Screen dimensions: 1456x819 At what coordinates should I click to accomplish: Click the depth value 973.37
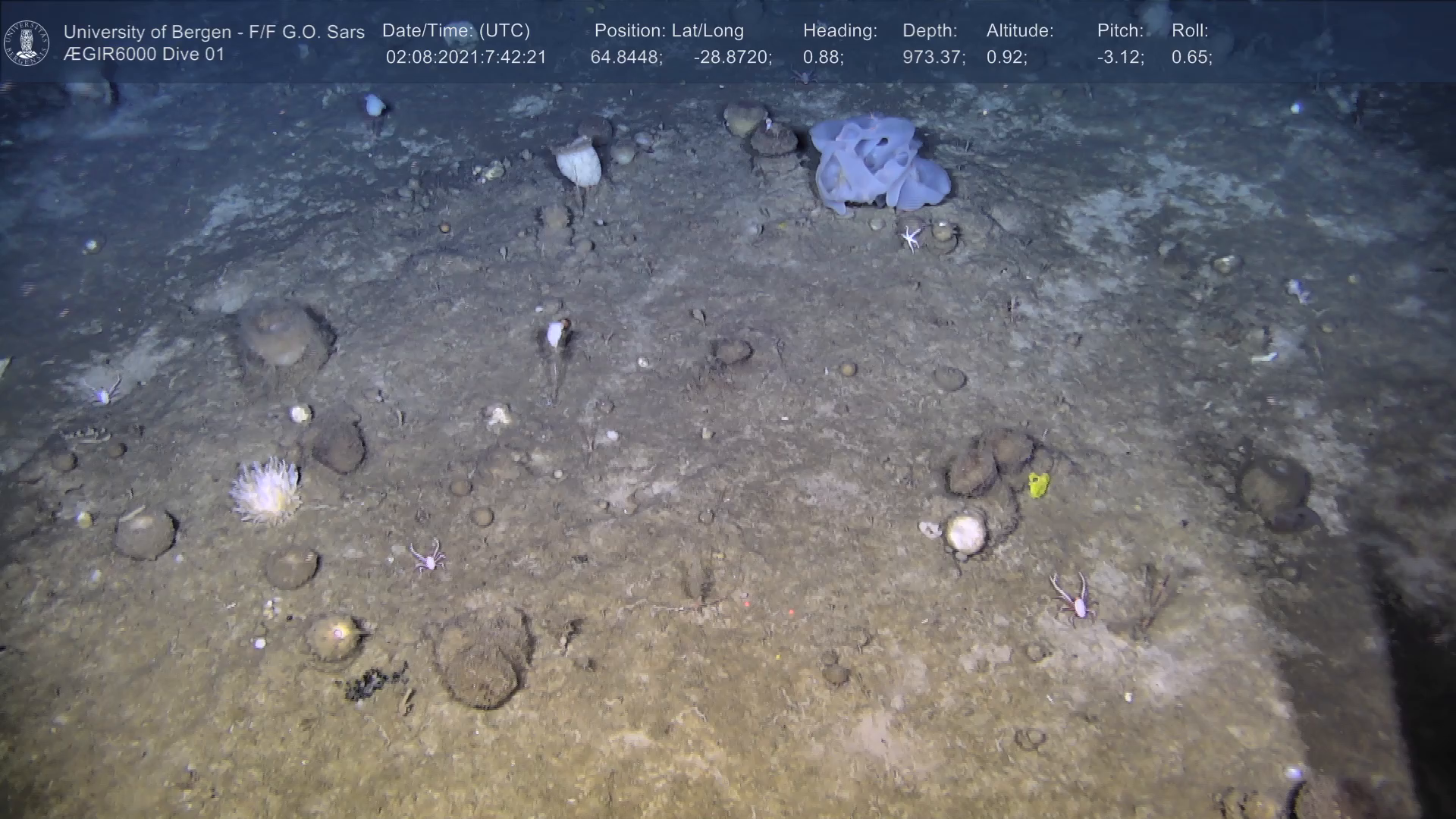[x=934, y=58]
